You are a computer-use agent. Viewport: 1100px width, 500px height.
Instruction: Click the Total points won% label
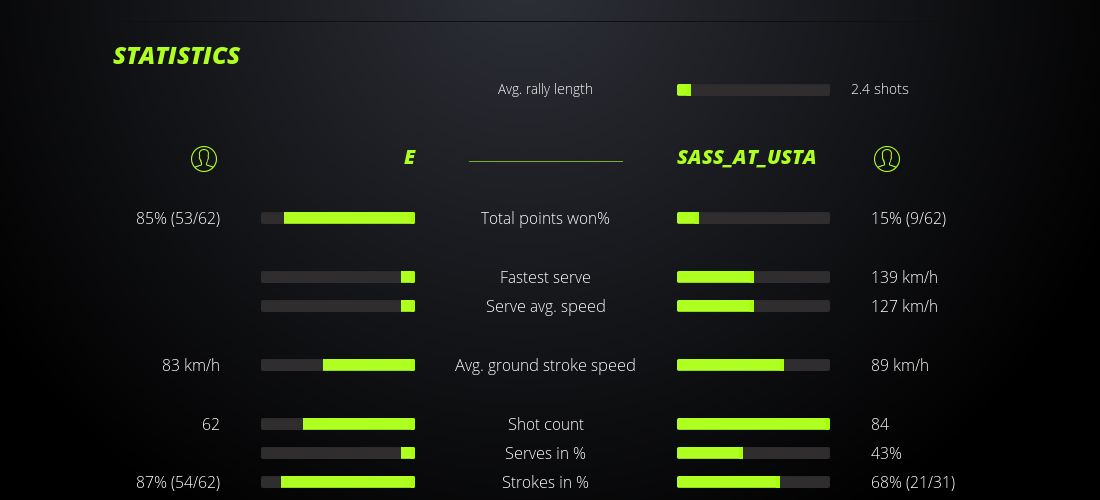point(545,218)
